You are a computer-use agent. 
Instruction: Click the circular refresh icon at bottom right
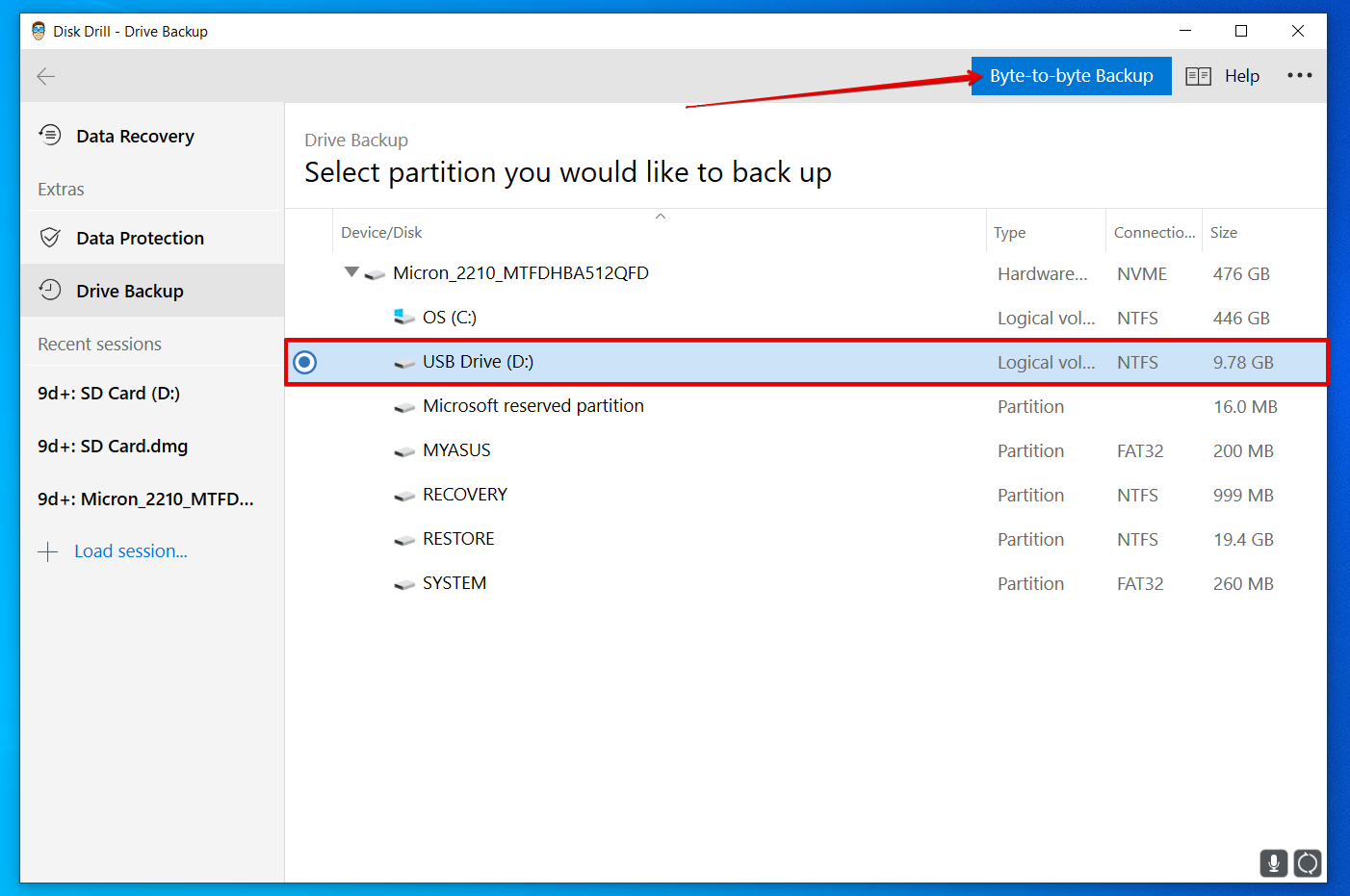point(1308,863)
